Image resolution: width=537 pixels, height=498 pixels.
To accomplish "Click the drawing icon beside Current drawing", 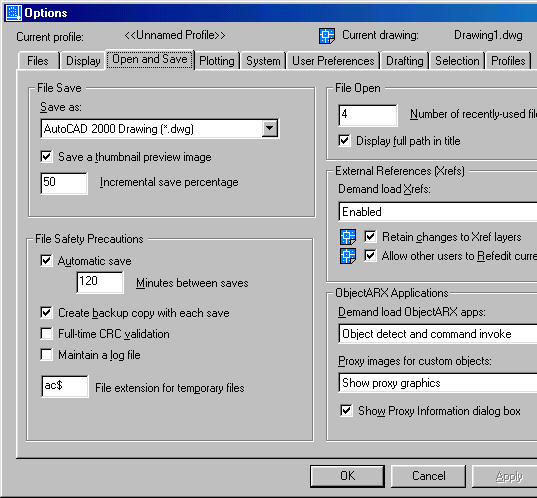I will [327, 36].
